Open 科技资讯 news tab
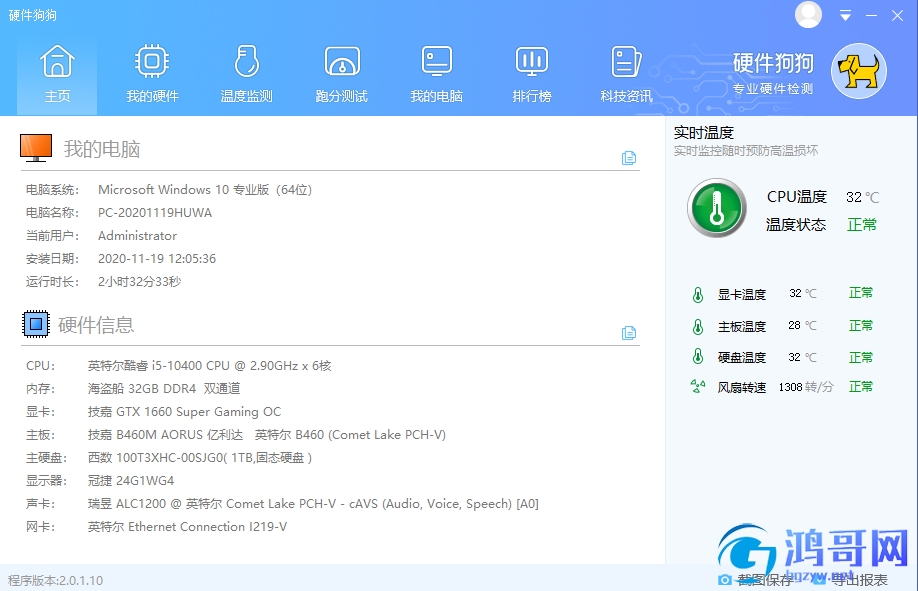The width and height of the screenshot is (918, 591). (x=626, y=74)
